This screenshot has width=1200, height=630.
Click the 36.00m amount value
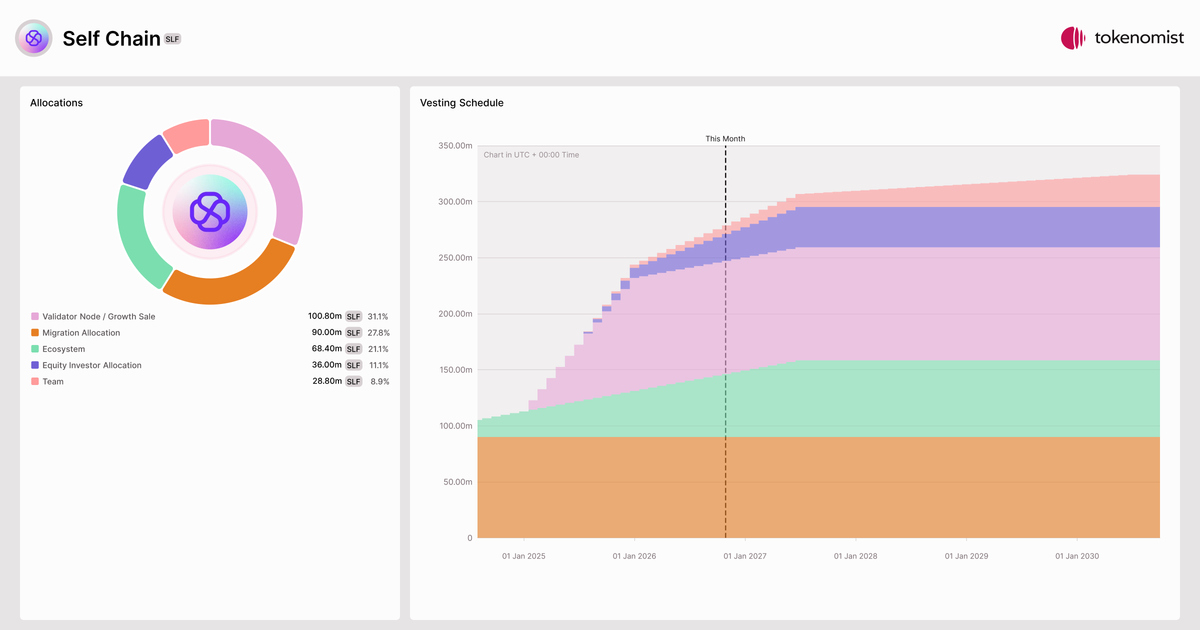[x=326, y=365]
